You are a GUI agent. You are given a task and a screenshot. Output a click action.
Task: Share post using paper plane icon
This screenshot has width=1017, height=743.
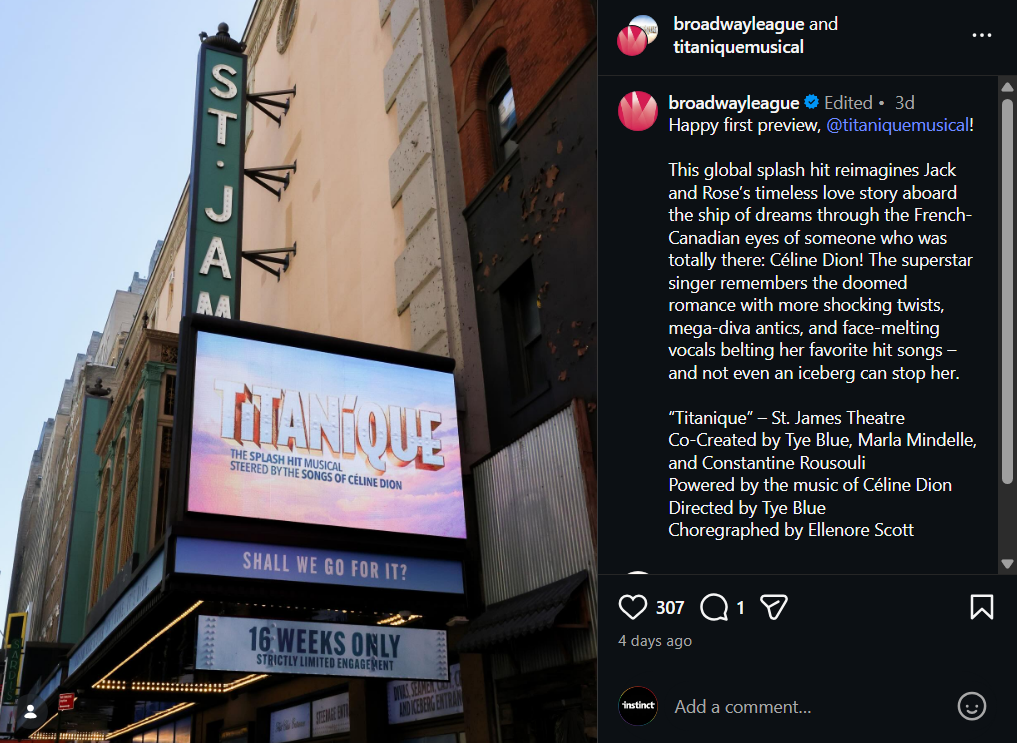(773, 607)
